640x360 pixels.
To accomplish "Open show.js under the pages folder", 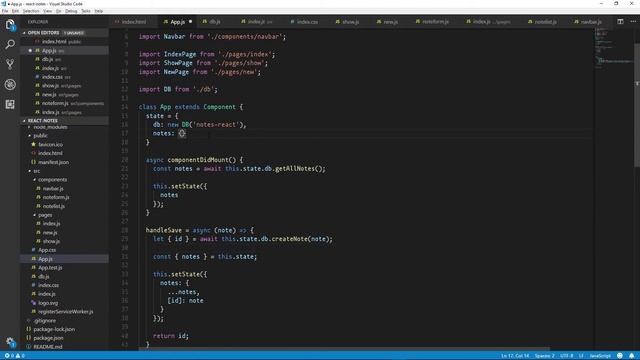I will [51, 241].
